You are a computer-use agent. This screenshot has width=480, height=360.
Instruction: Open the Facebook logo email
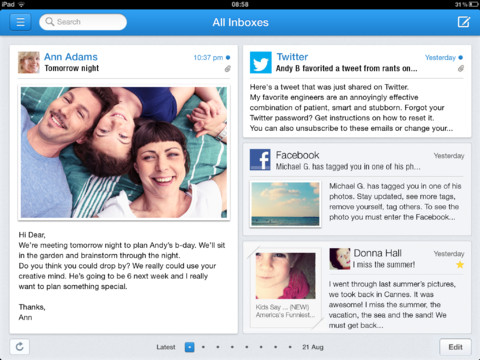260,160
